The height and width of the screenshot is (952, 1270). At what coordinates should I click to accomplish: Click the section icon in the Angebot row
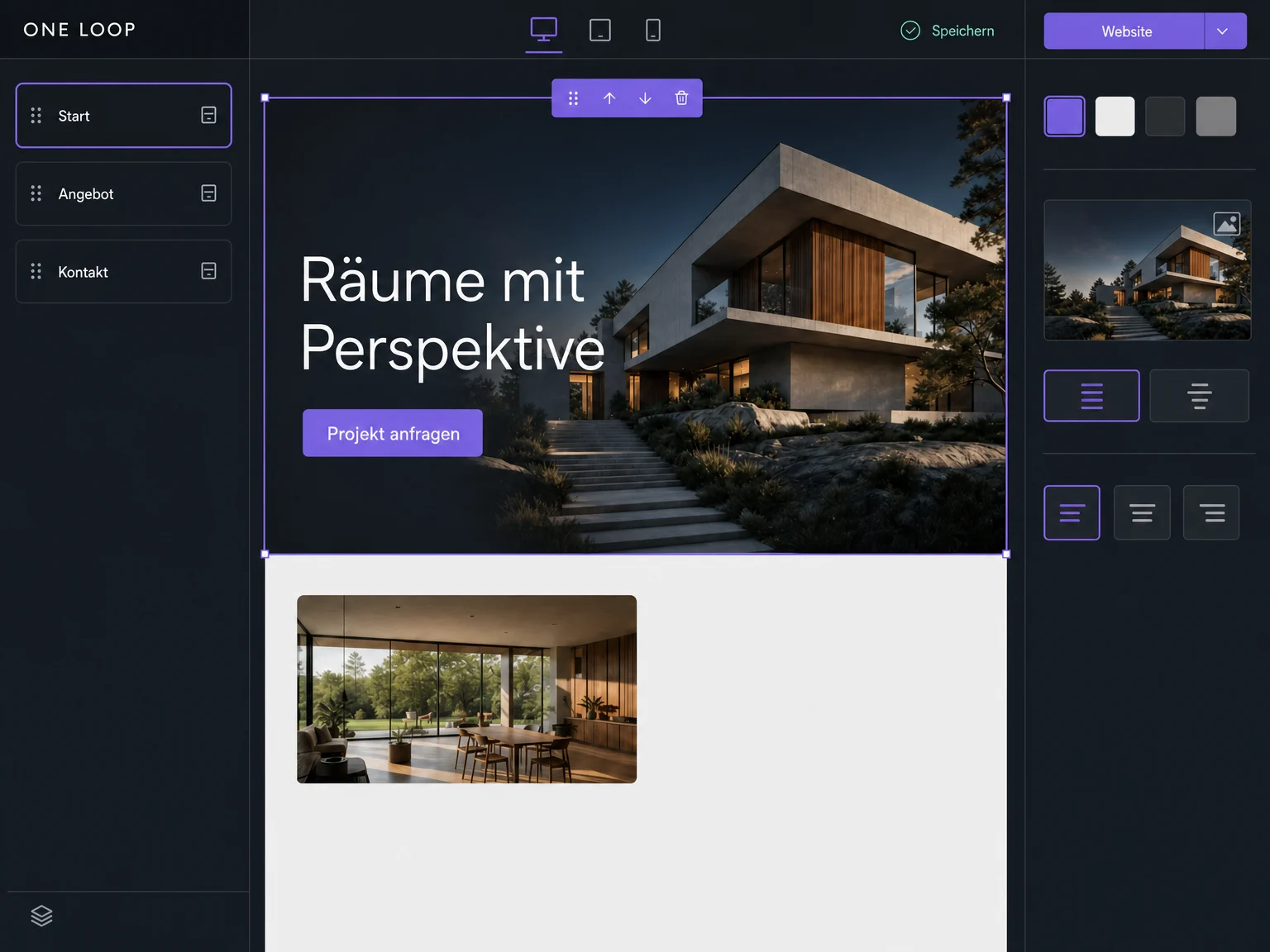pyautogui.click(x=209, y=193)
